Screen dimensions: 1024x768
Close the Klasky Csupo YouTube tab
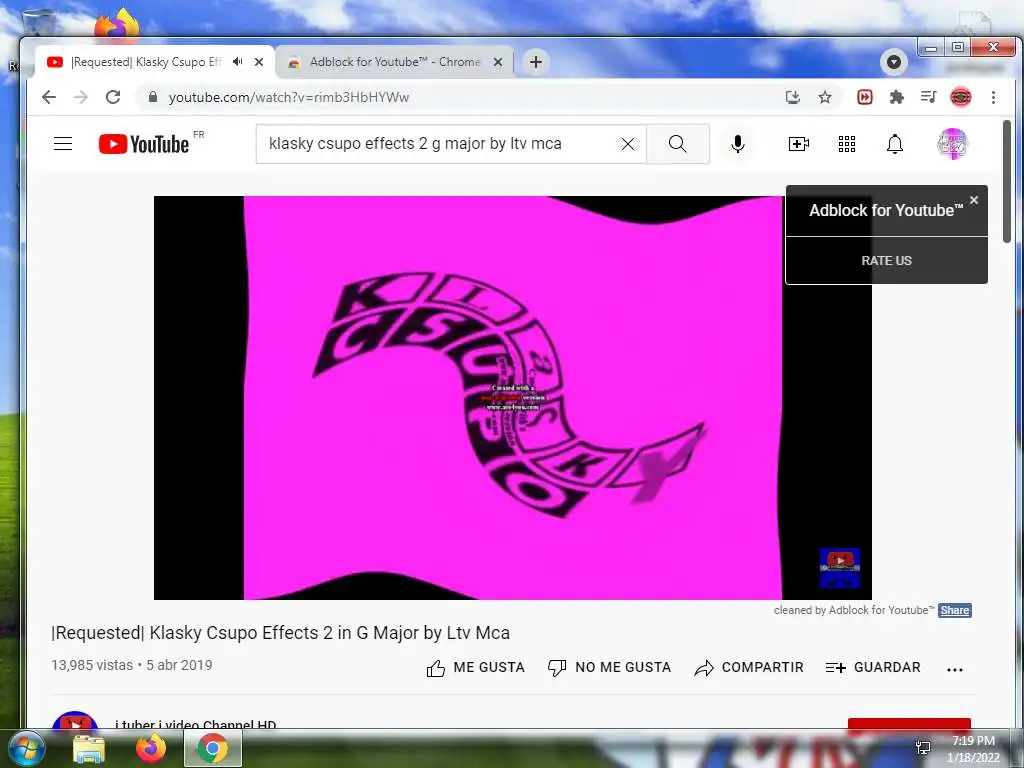tap(259, 62)
